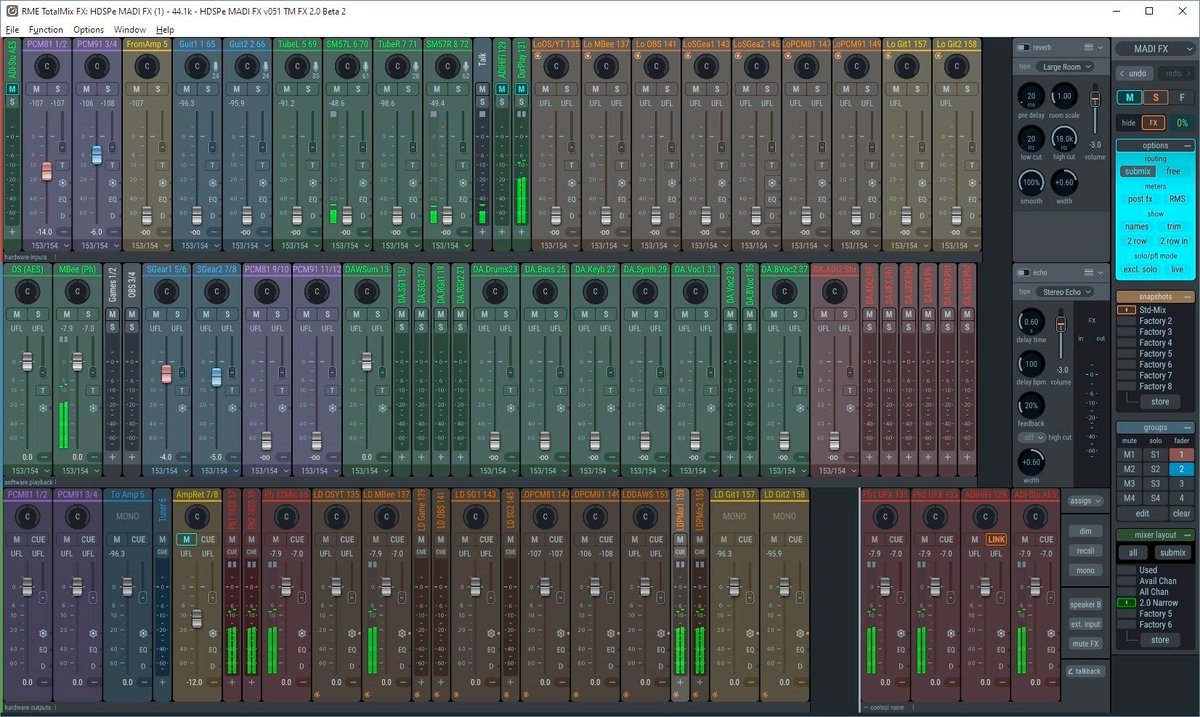1200x717 pixels.
Task: Open settings gear on FromAmp 5 input channel
Action: point(163,183)
